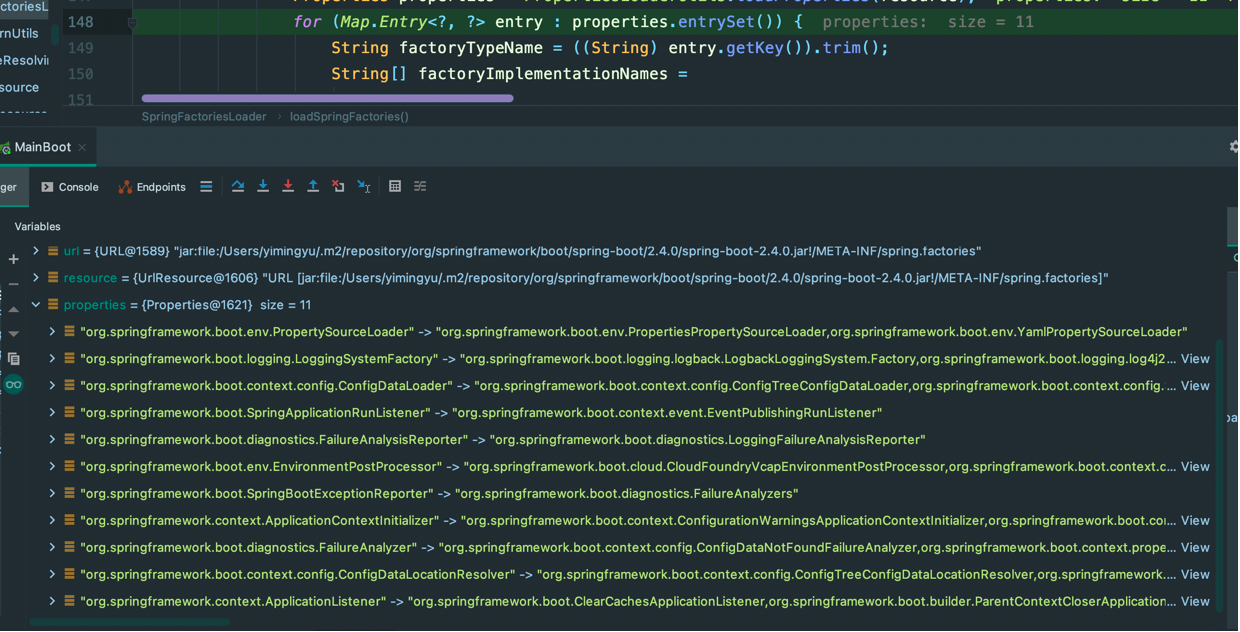Click the Drop Frame icon
This screenshot has height=632, width=1240.
click(x=338, y=187)
